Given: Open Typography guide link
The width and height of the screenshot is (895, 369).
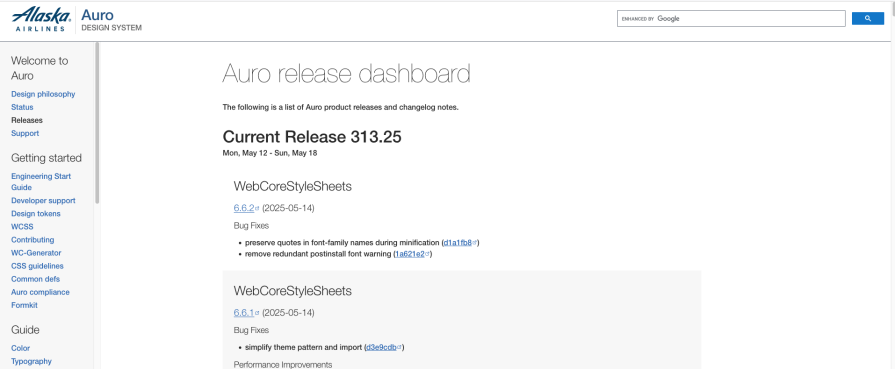Looking at the screenshot, I should [31, 362].
